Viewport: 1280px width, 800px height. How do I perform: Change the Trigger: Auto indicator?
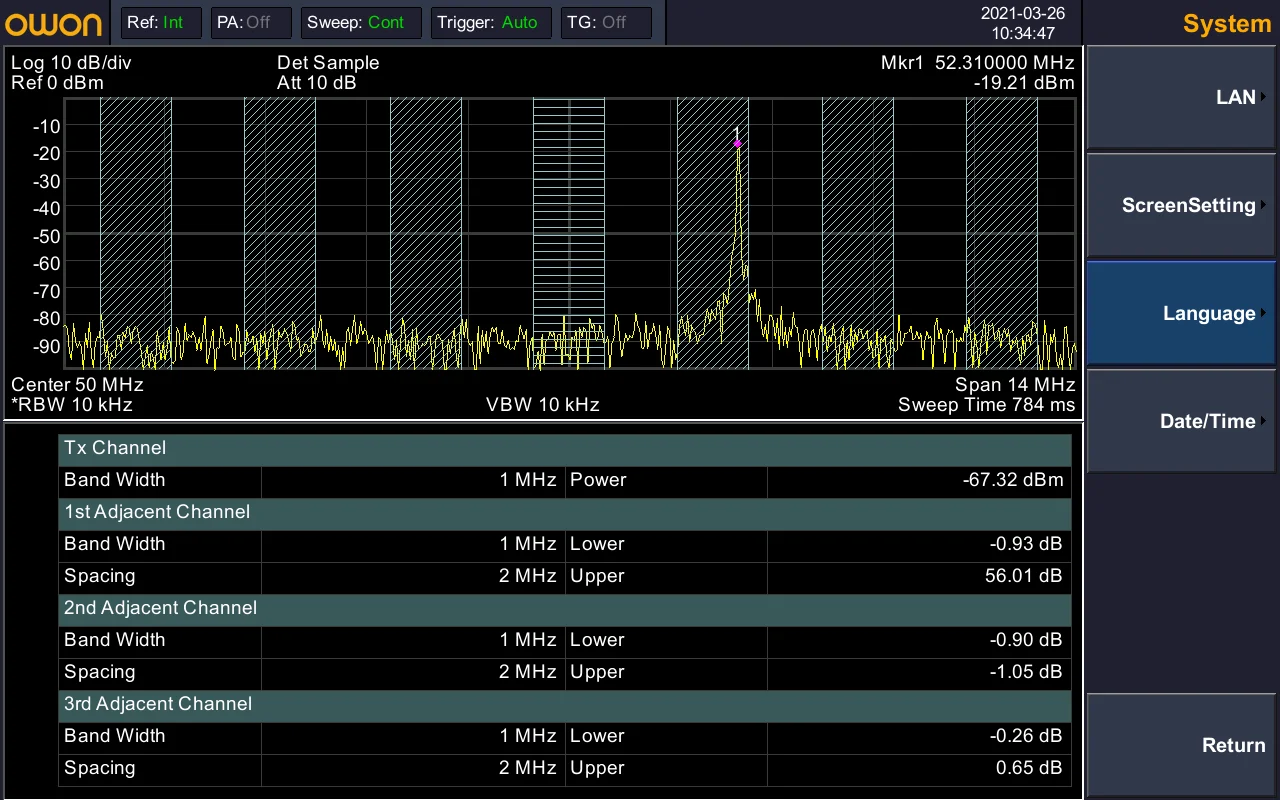pyautogui.click(x=491, y=23)
